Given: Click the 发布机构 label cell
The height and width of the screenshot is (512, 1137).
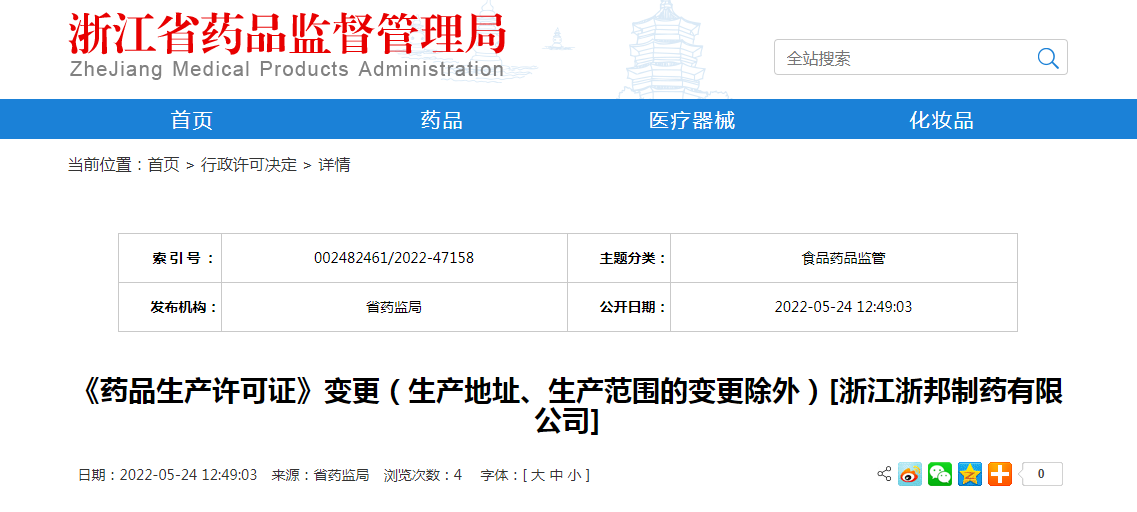Looking at the screenshot, I should click(170, 307).
